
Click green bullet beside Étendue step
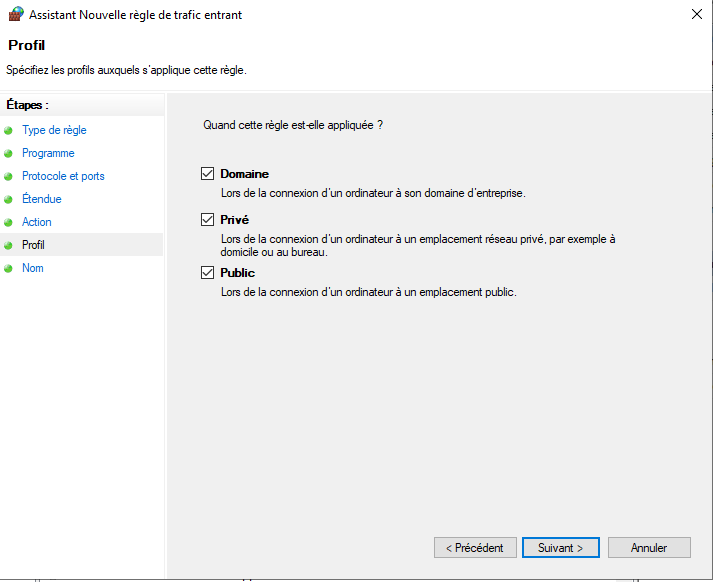pyautogui.click(x=8, y=200)
